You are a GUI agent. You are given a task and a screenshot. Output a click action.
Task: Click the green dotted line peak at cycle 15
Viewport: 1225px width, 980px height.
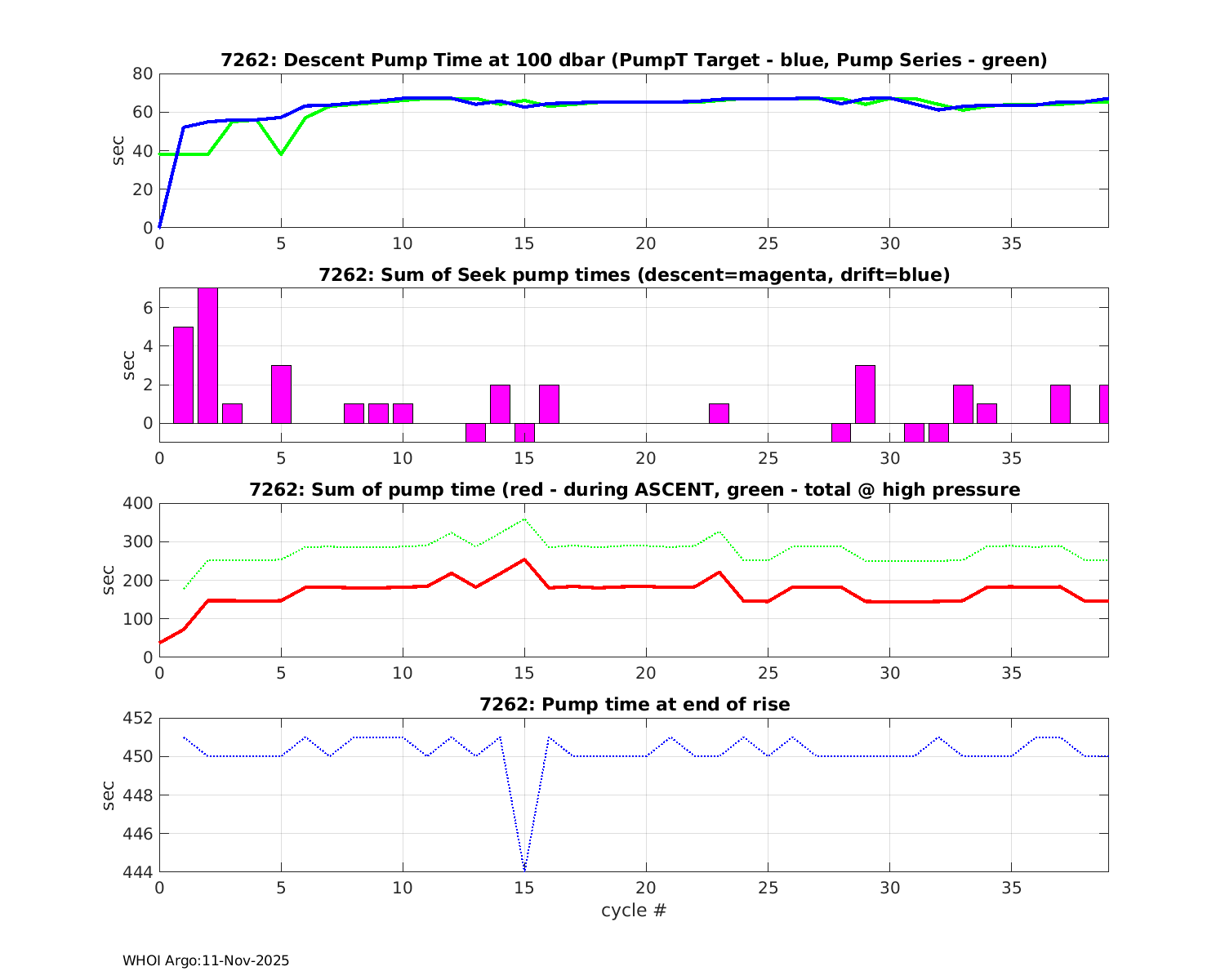click(x=524, y=519)
